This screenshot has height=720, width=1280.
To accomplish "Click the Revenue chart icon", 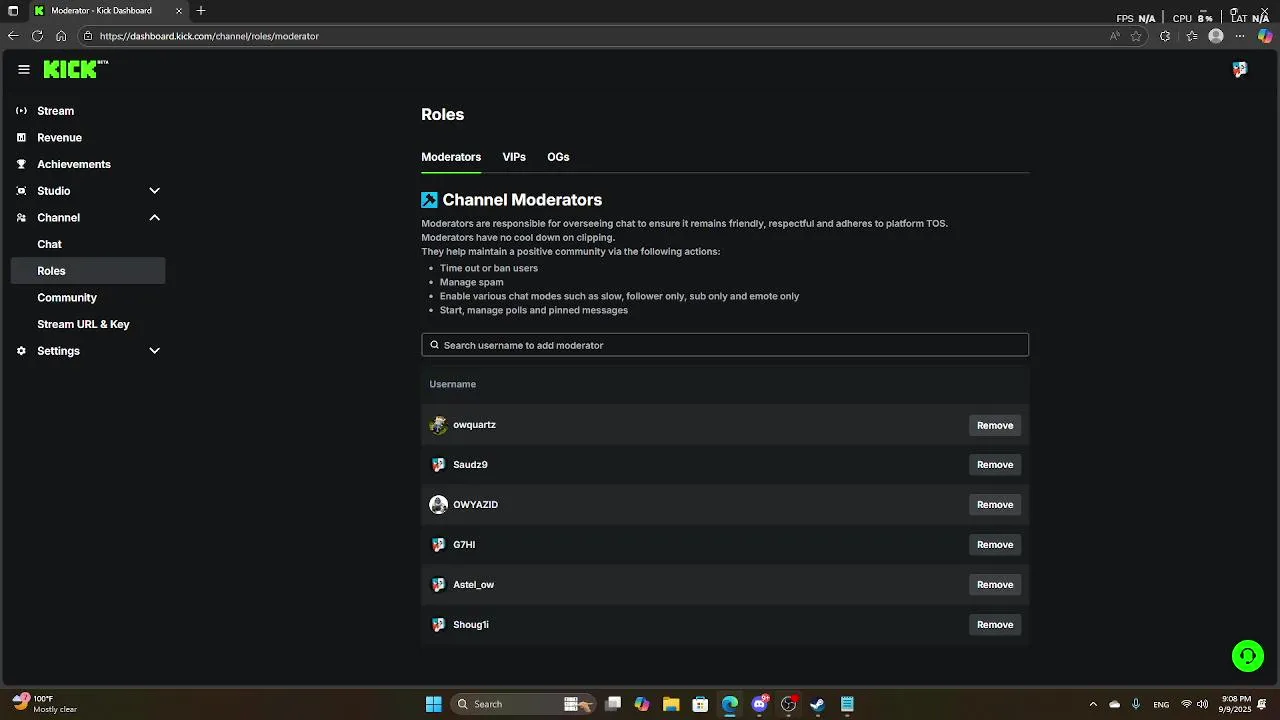I will 22,138.
